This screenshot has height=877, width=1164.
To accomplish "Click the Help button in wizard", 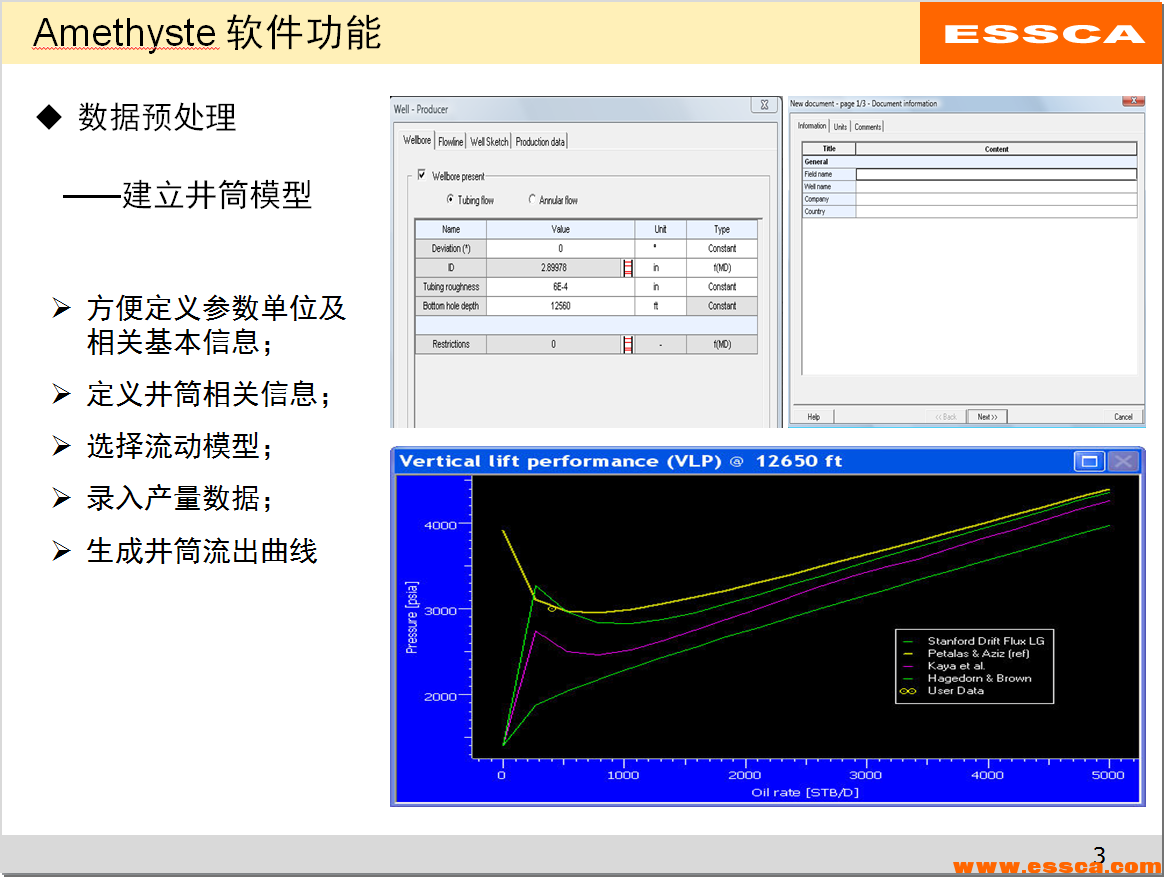I will [813, 417].
